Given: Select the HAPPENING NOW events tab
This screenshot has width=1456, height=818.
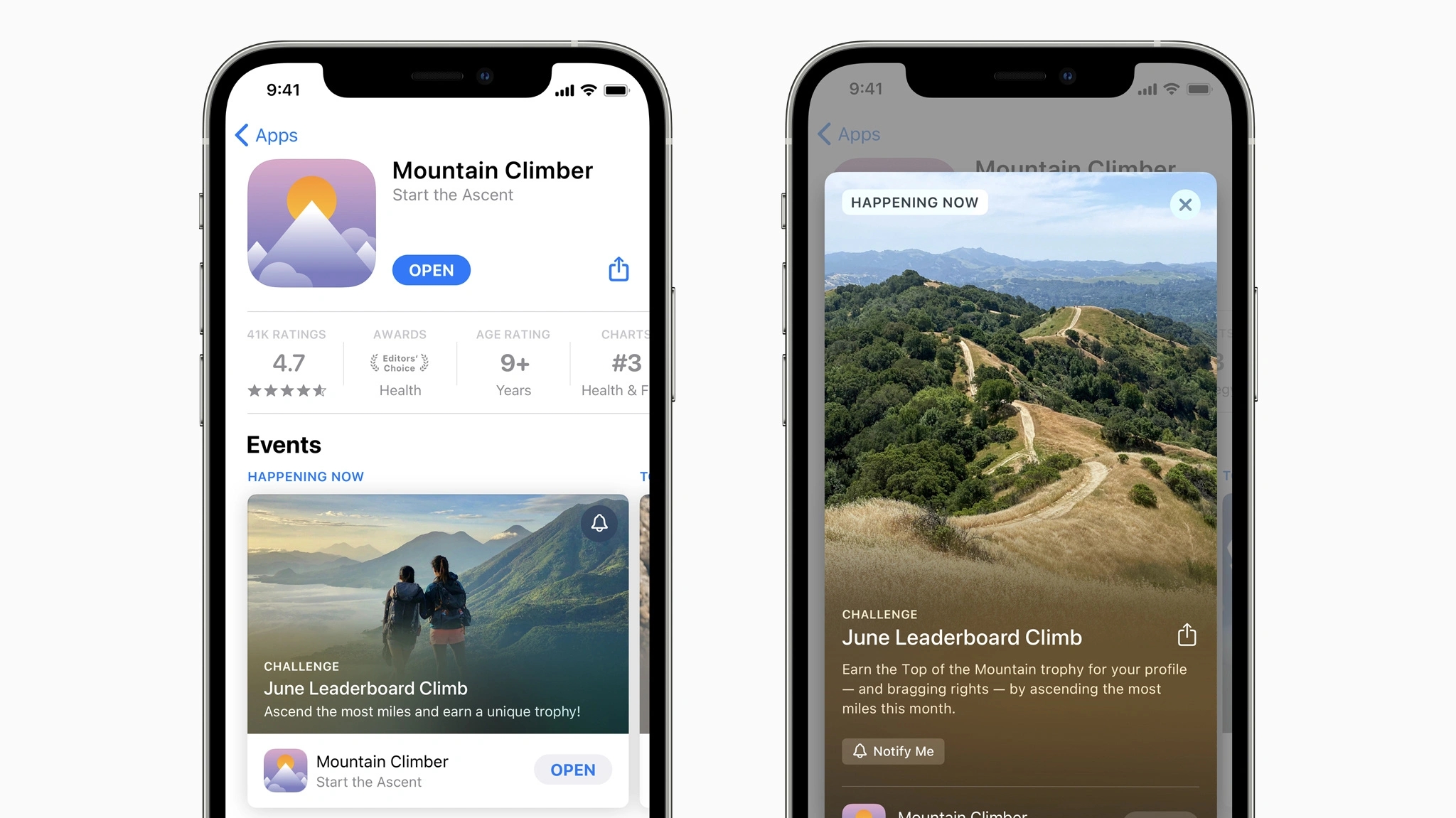Looking at the screenshot, I should pos(305,475).
